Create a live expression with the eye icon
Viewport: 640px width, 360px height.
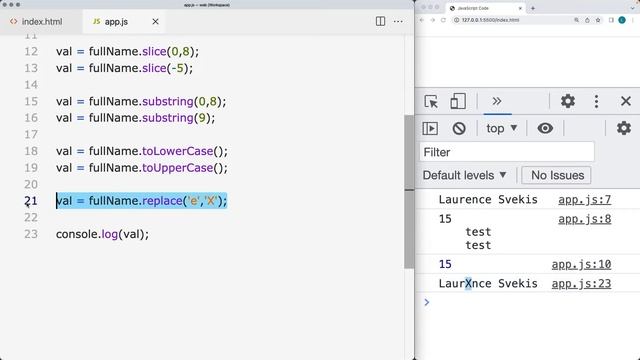pos(545,129)
